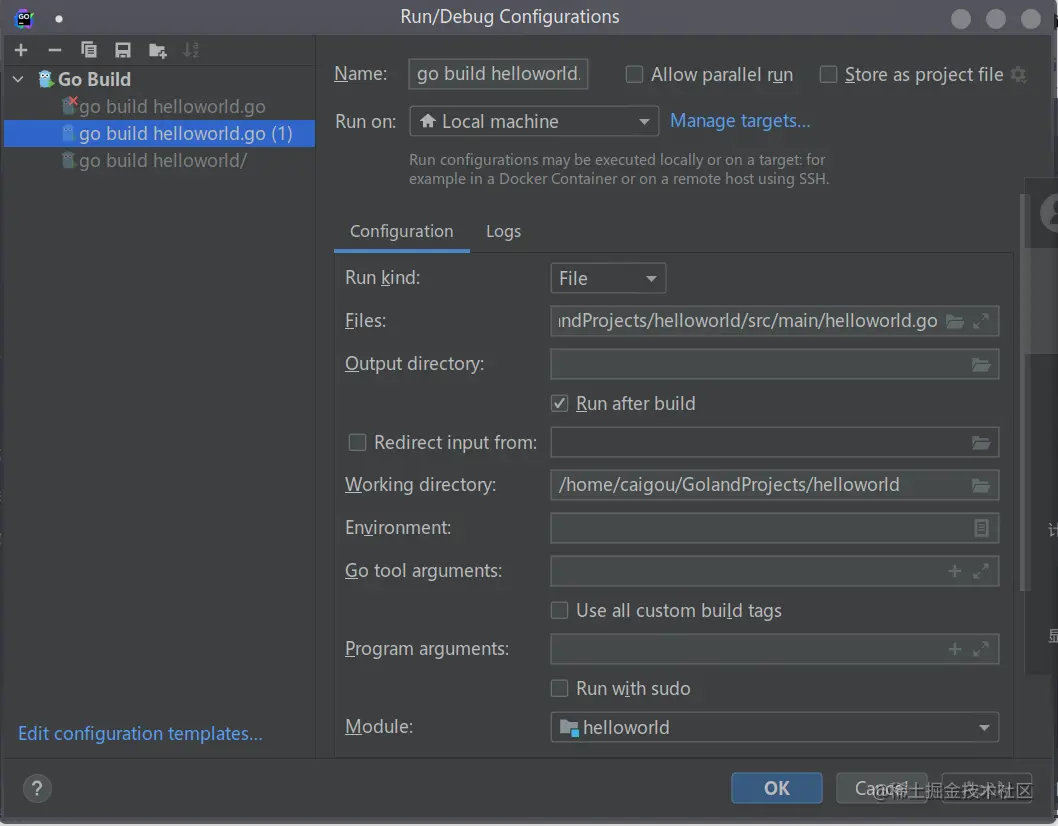
Task: Copy the selected configuration
Action: [x=88, y=50]
